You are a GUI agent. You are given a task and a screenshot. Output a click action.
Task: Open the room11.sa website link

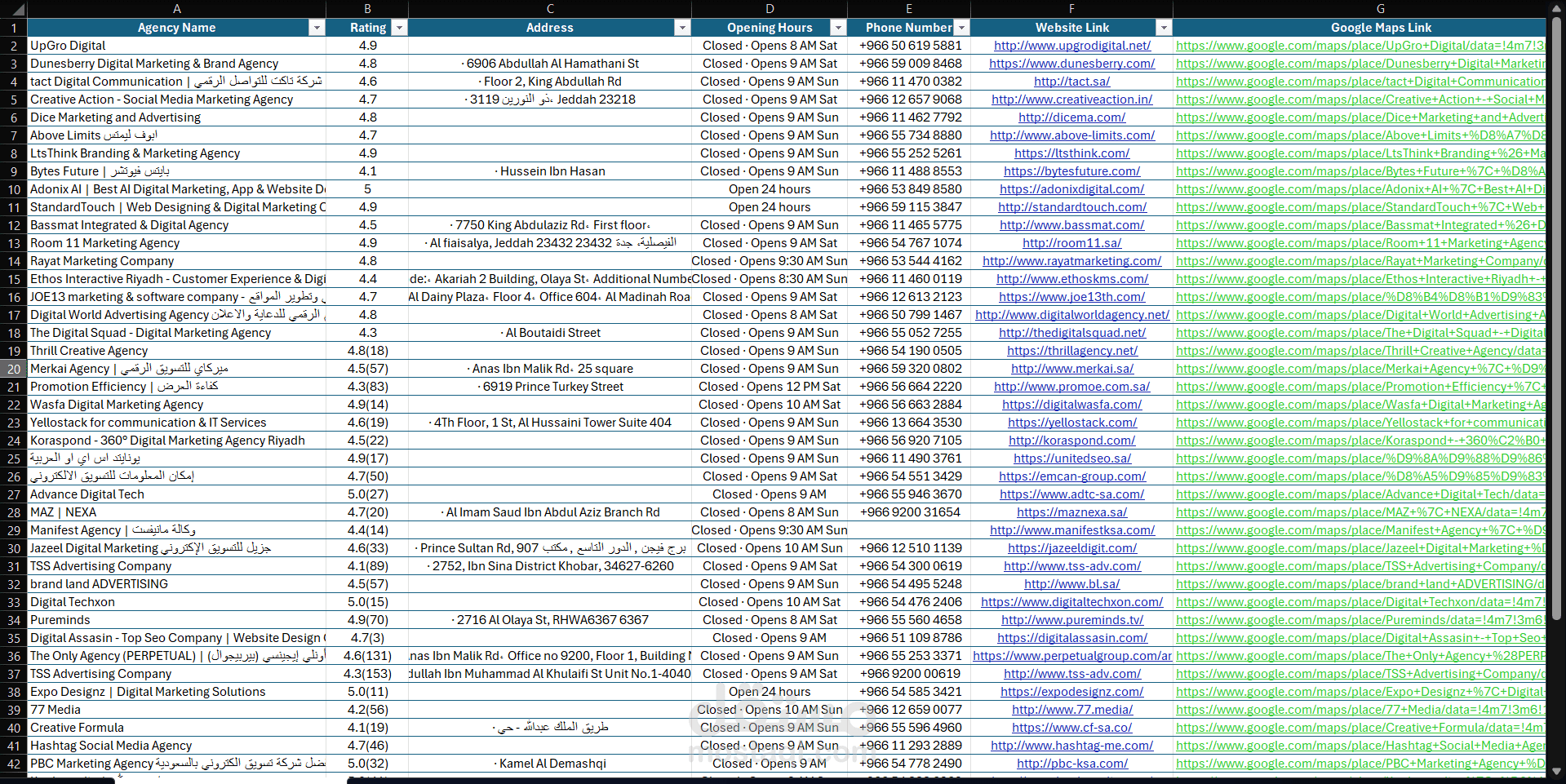click(x=1072, y=243)
